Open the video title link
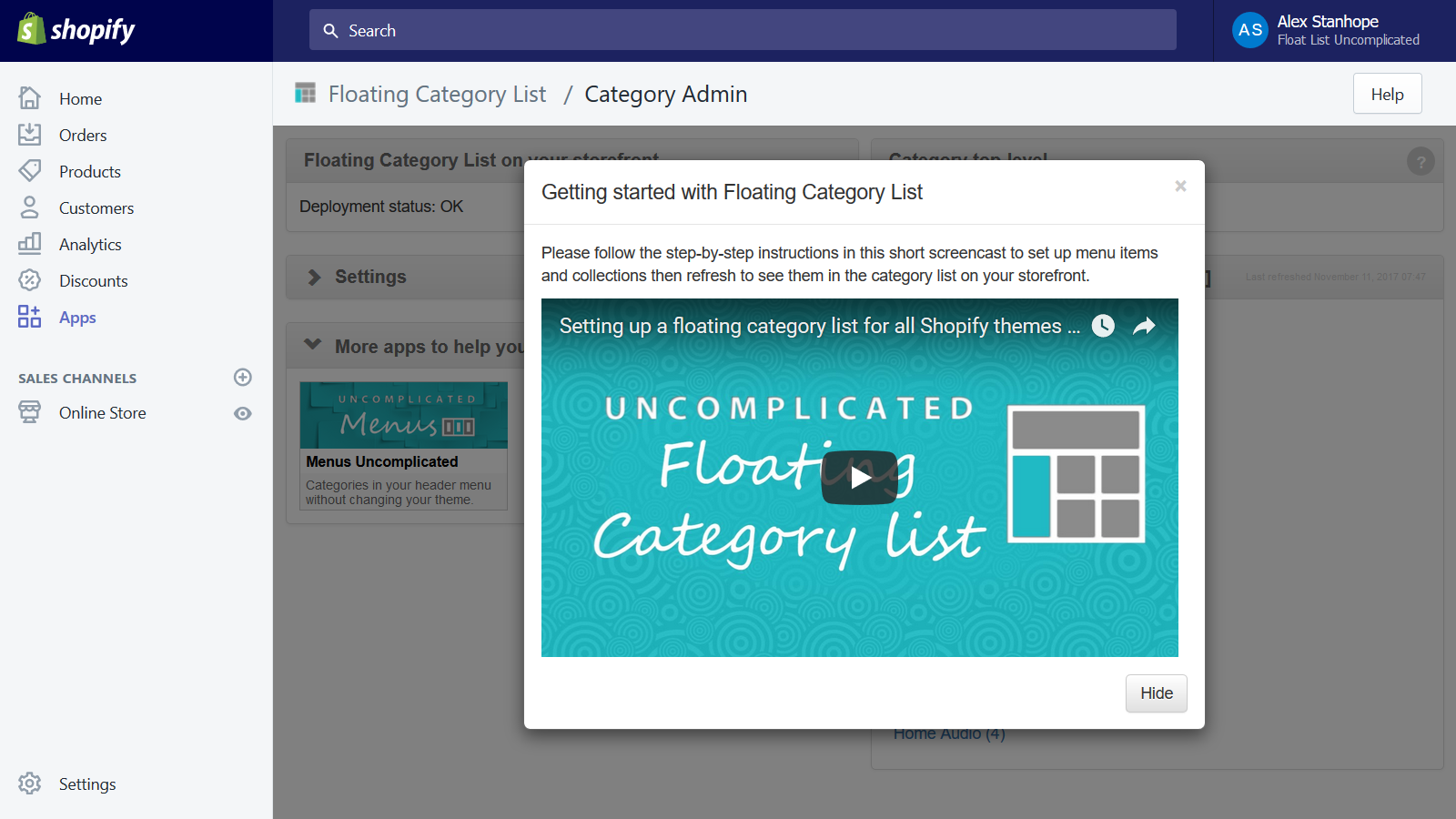The width and height of the screenshot is (1456, 819). (x=820, y=326)
